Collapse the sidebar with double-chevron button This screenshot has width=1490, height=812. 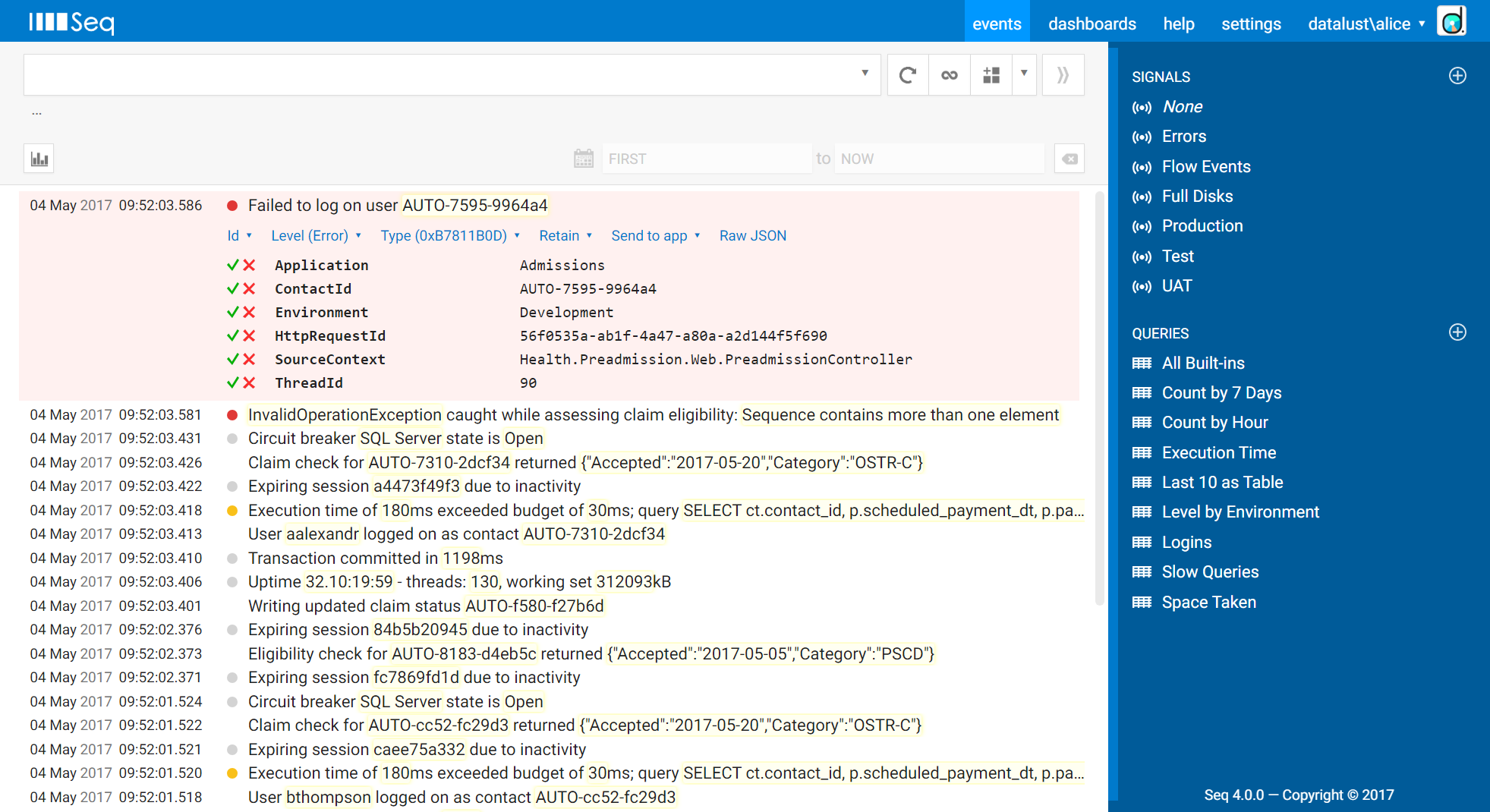tap(1063, 75)
